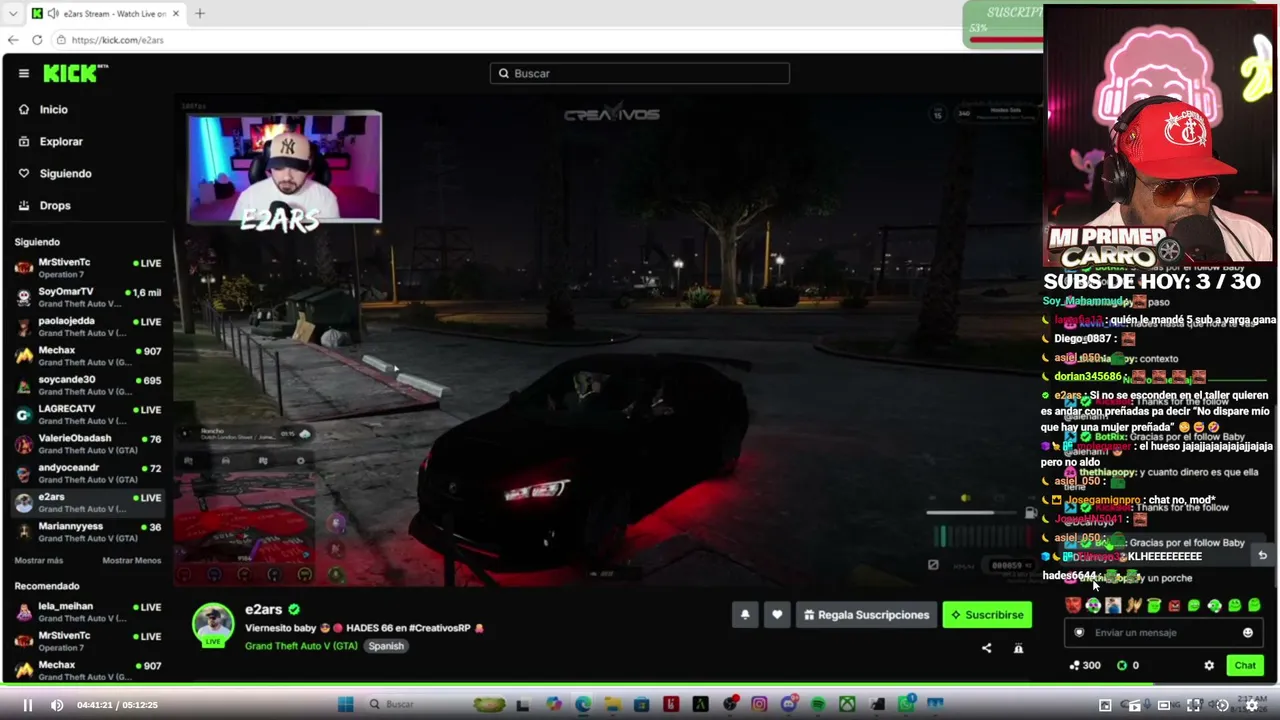Viewport: 1280px width, 720px height.
Task: Open the Kick hamburger menu
Action: tap(24, 73)
